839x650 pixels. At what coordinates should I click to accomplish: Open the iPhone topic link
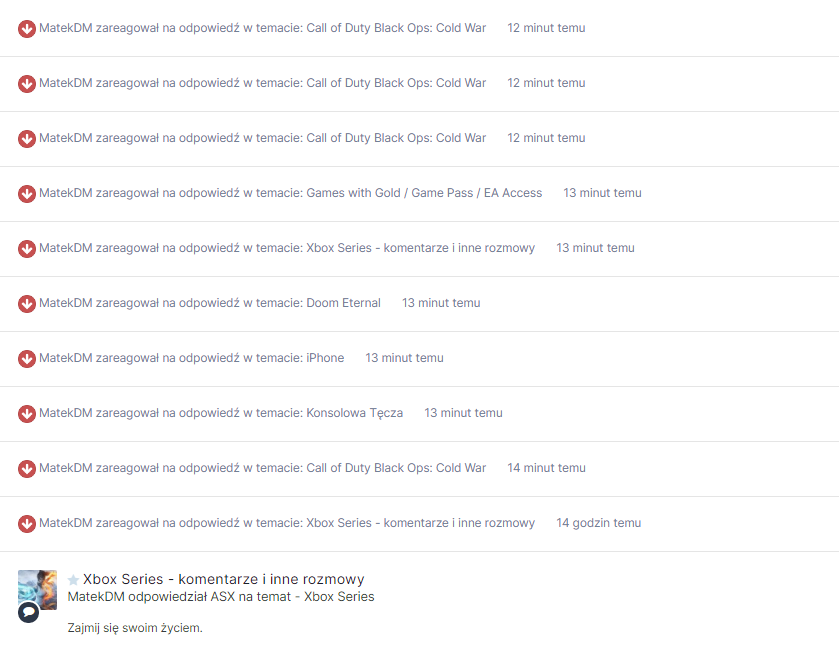[x=325, y=358]
